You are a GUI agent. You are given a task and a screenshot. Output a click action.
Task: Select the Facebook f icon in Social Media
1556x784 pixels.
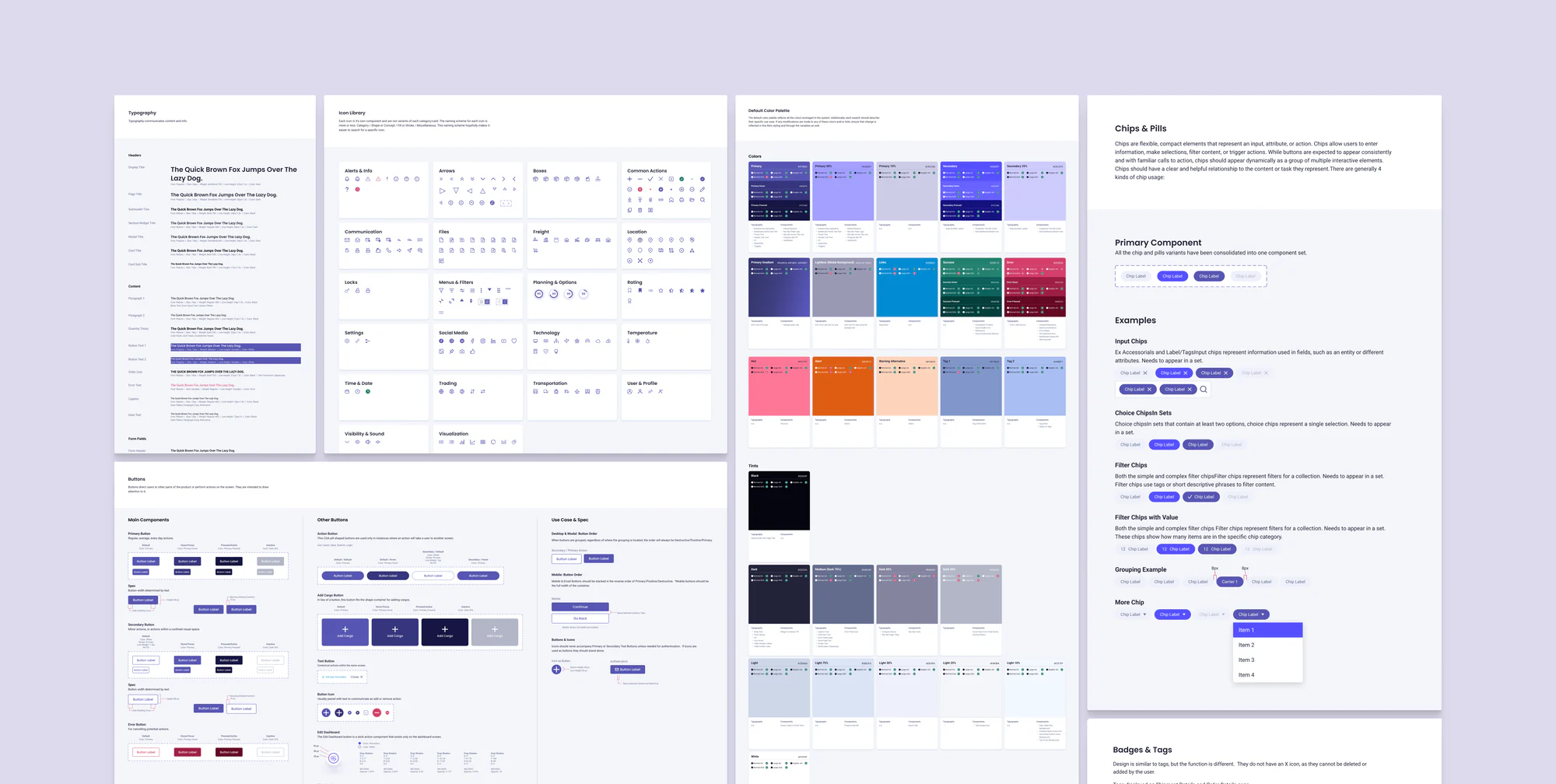coord(472,341)
